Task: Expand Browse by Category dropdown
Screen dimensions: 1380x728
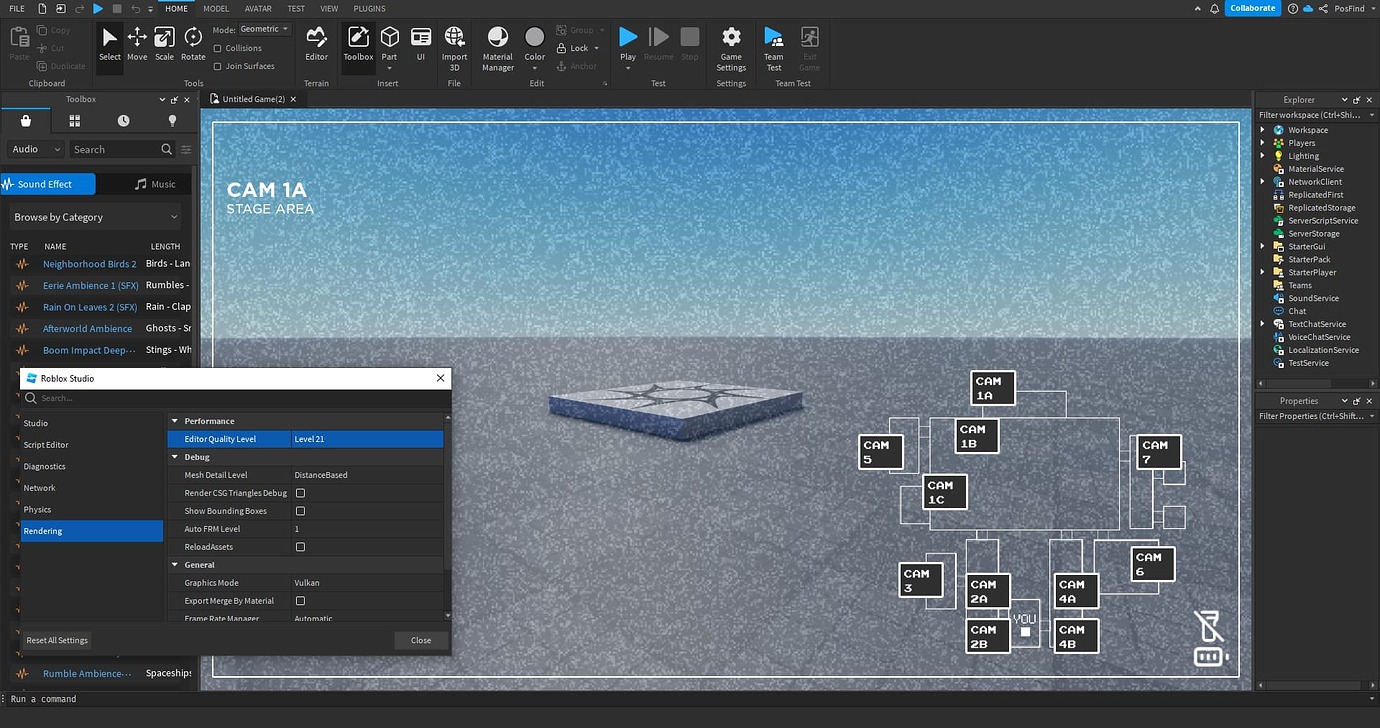Action: point(95,217)
